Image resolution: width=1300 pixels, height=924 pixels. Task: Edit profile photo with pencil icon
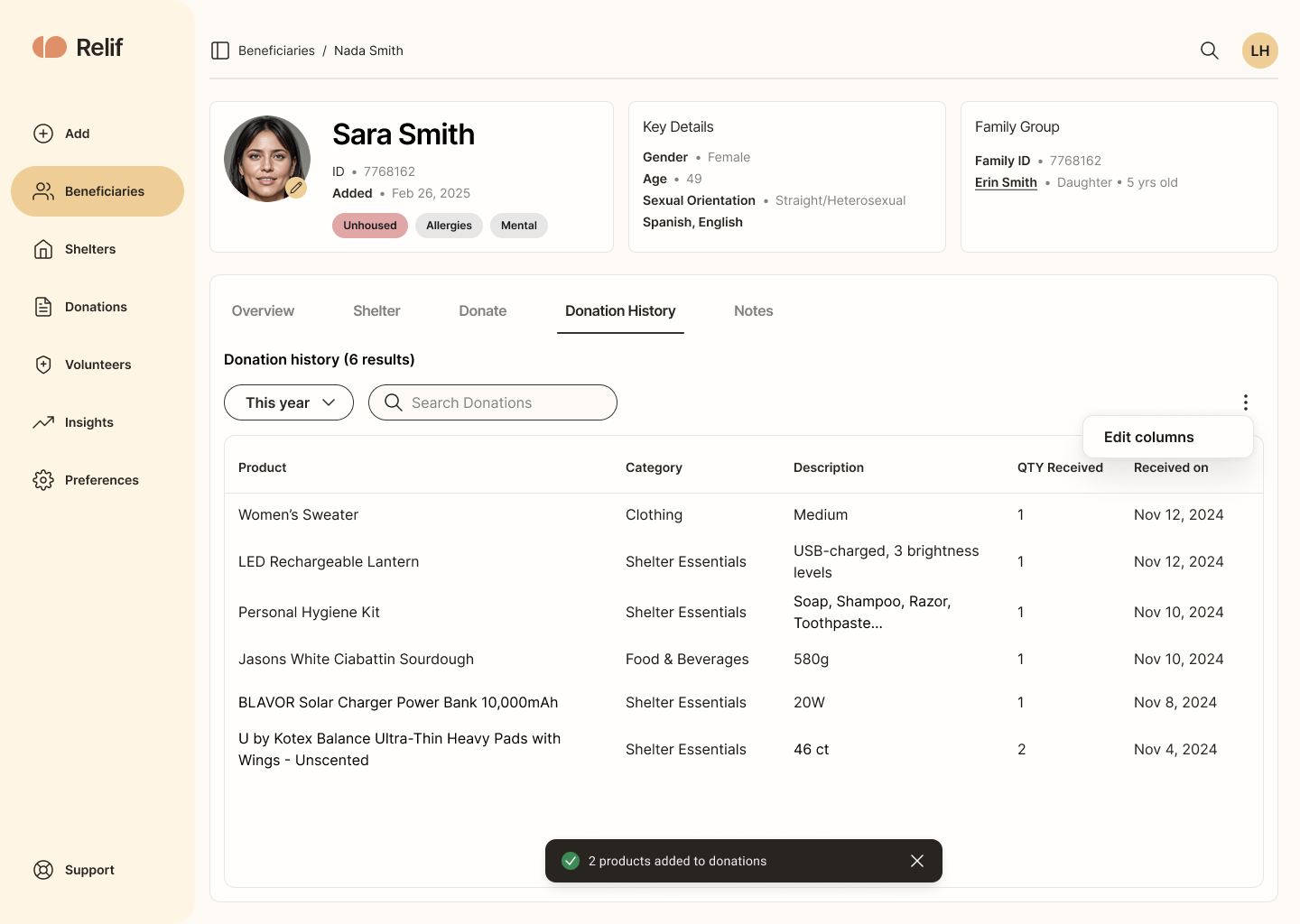click(296, 188)
